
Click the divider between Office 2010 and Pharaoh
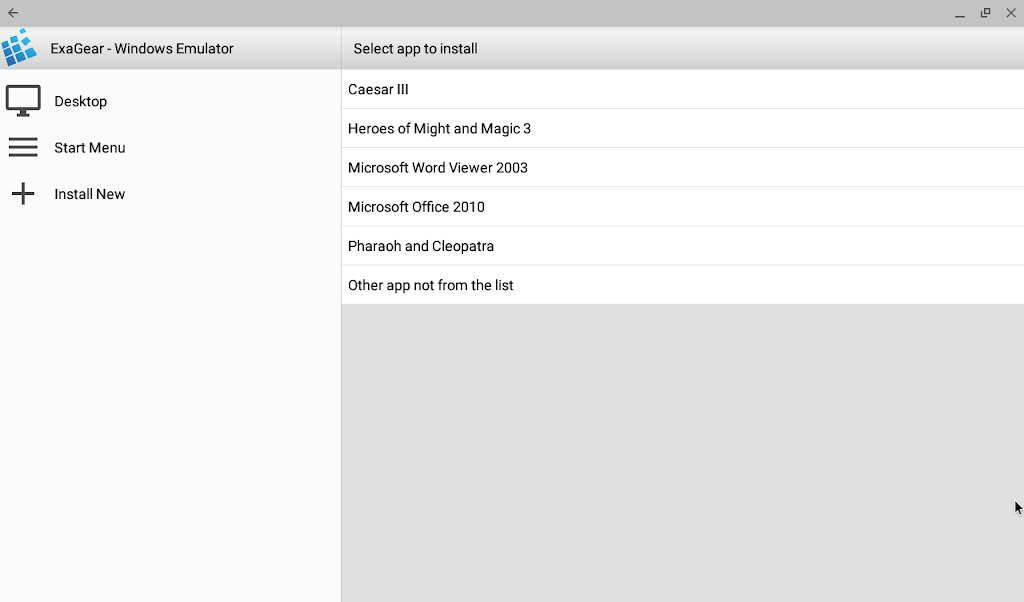click(x=683, y=226)
